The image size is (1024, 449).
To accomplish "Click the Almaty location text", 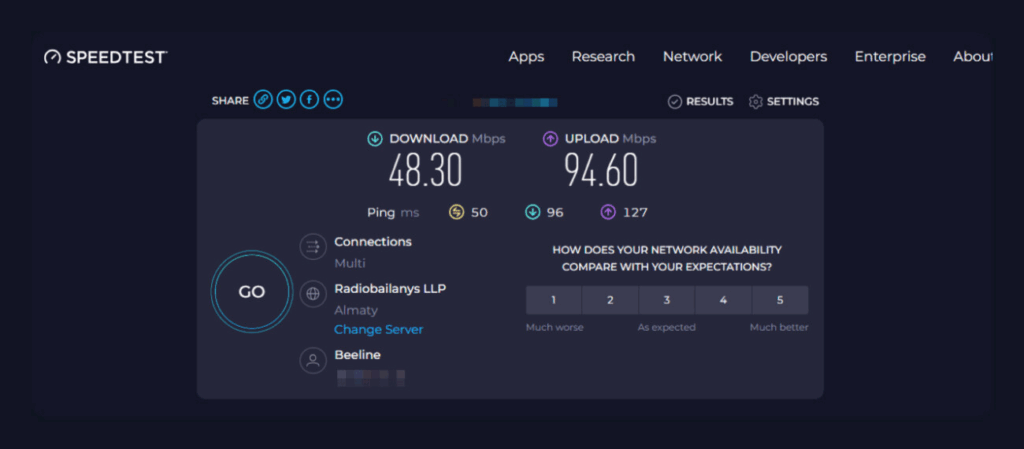I will [x=356, y=311].
